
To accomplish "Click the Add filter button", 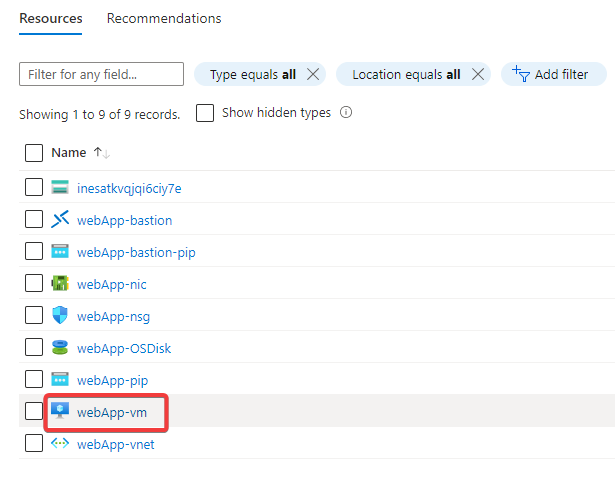I will pyautogui.click(x=553, y=74).
